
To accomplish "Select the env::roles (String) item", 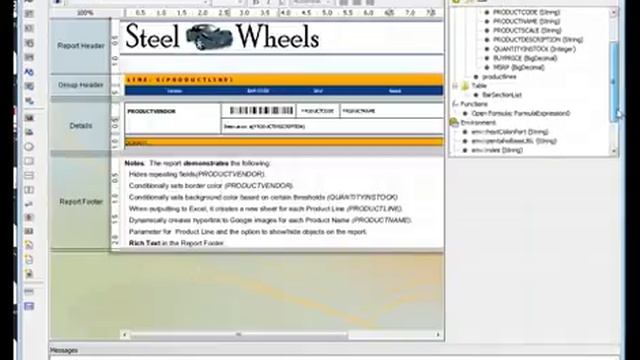I will click(x=497, y=150).
